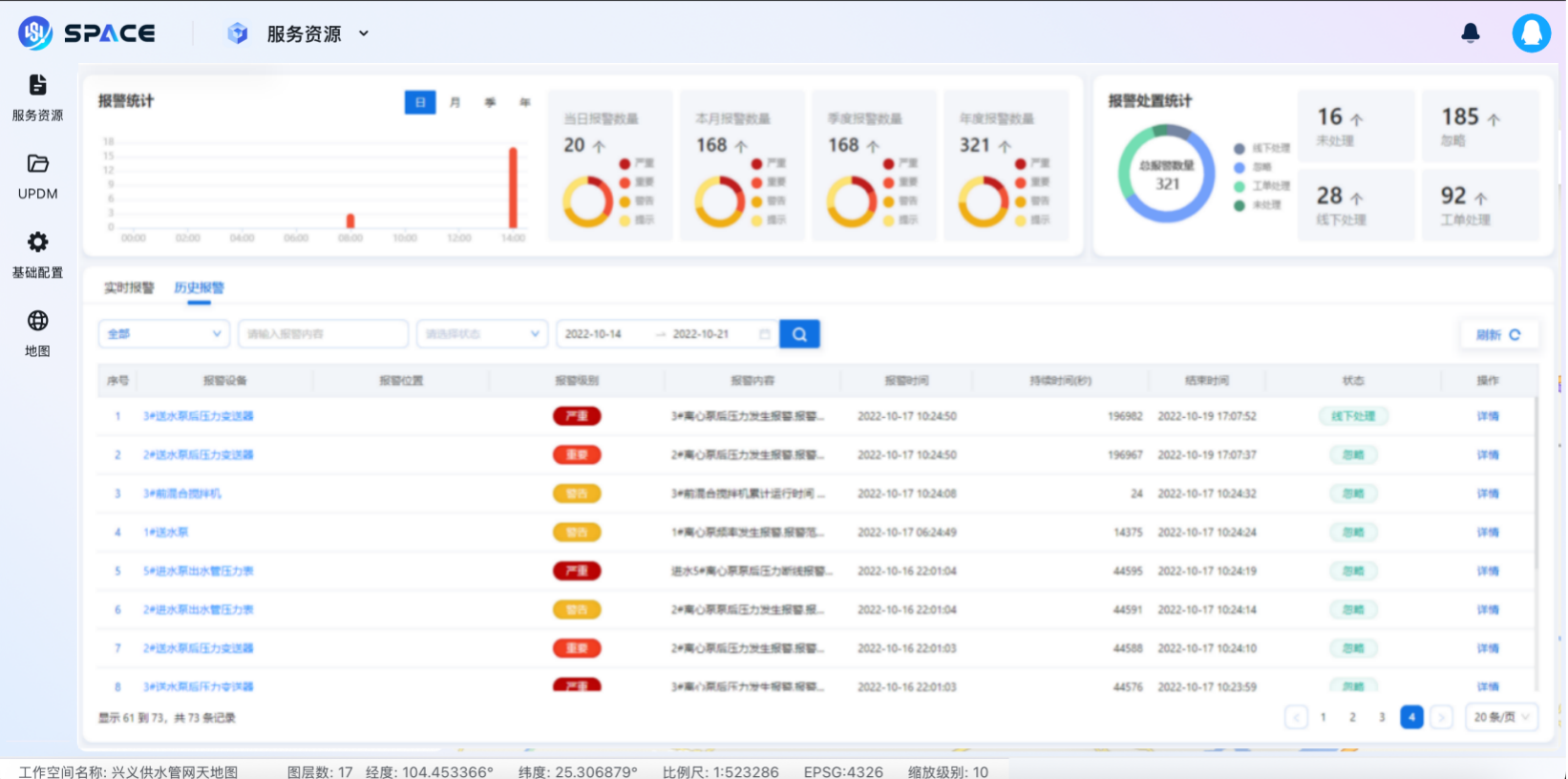Click the 警告 badge in row 3
The image size is (1568, 779).
pos(577,494)
